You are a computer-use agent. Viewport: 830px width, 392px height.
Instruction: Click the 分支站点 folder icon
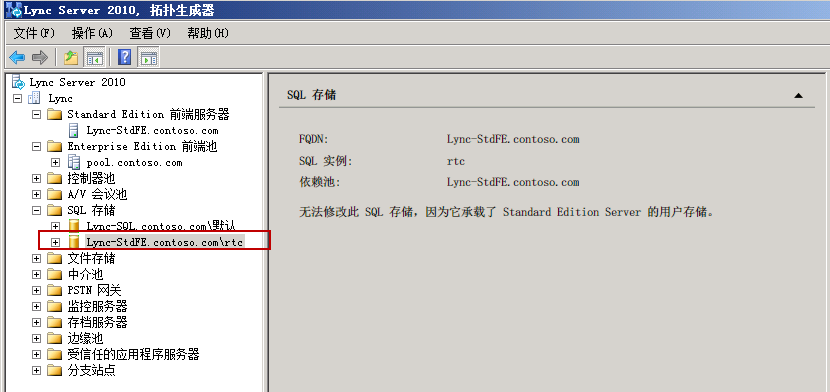[x=54, y=370]
